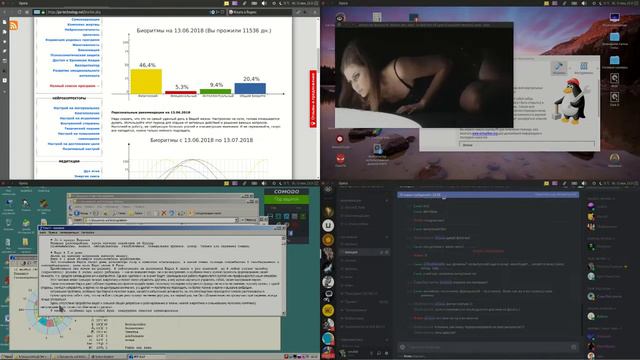Select the highlighted channel in Discord channel list
The image size is (640, 360).
(x=364, y=252)
